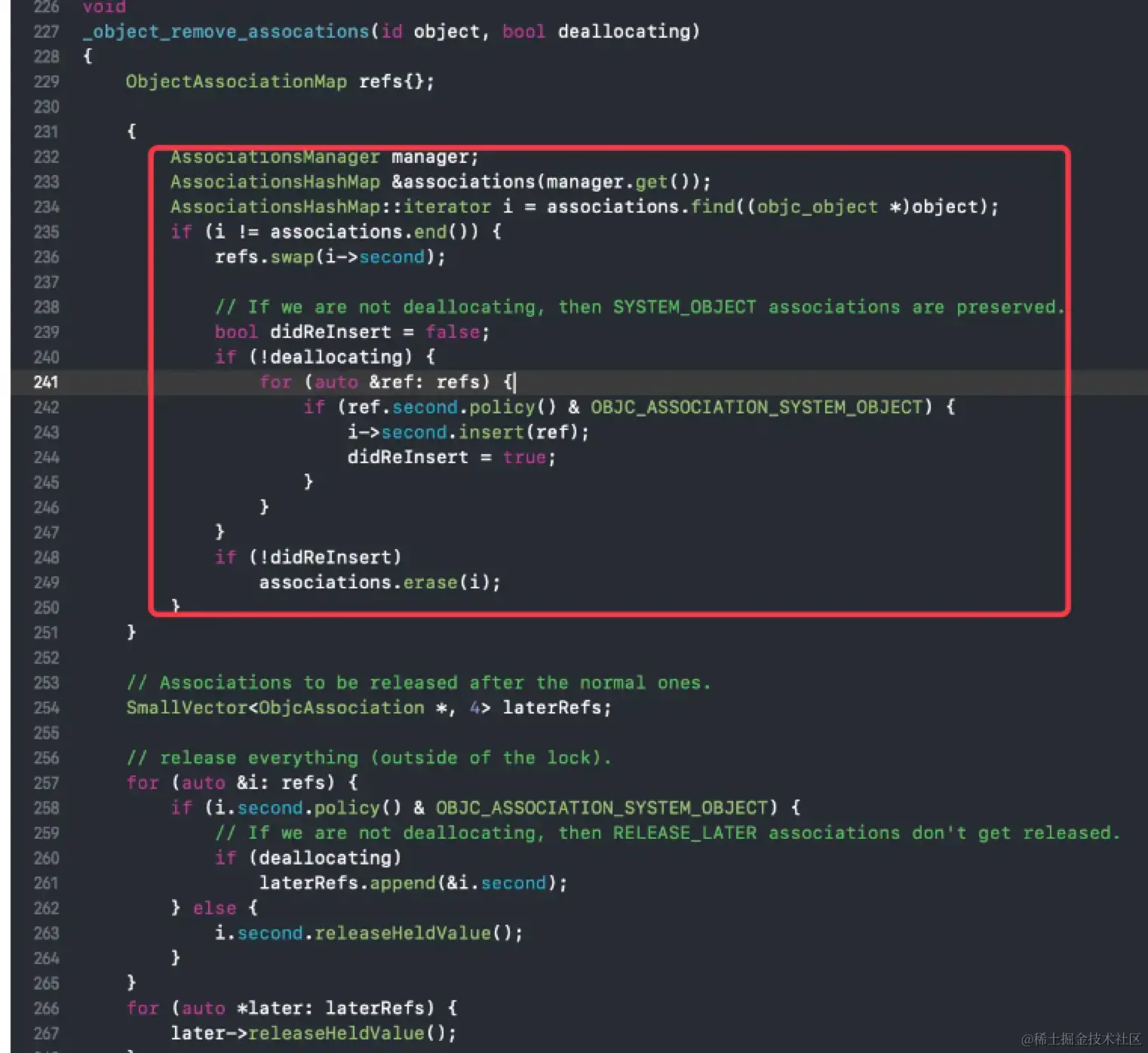Click 'laterRefs.append(&i.second);' on line 261
The width and height of the screenshot is (1148, 1053).
[413, 883]
